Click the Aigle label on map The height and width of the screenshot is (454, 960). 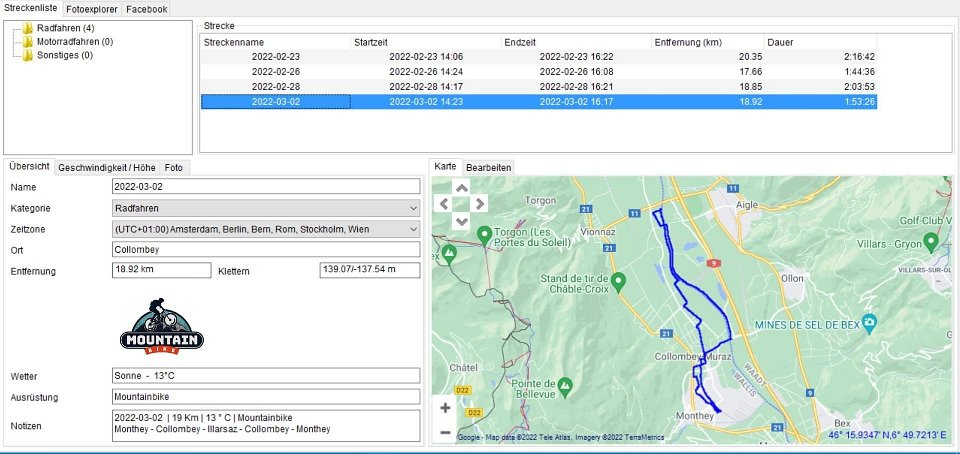pyautogui.click(x=746, y=205)
